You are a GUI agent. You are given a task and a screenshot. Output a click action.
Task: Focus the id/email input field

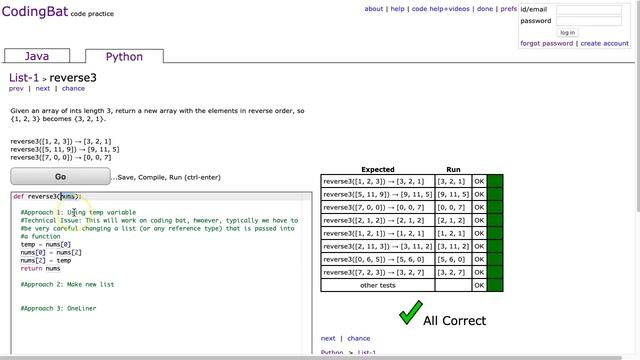(x=589, y=9)
